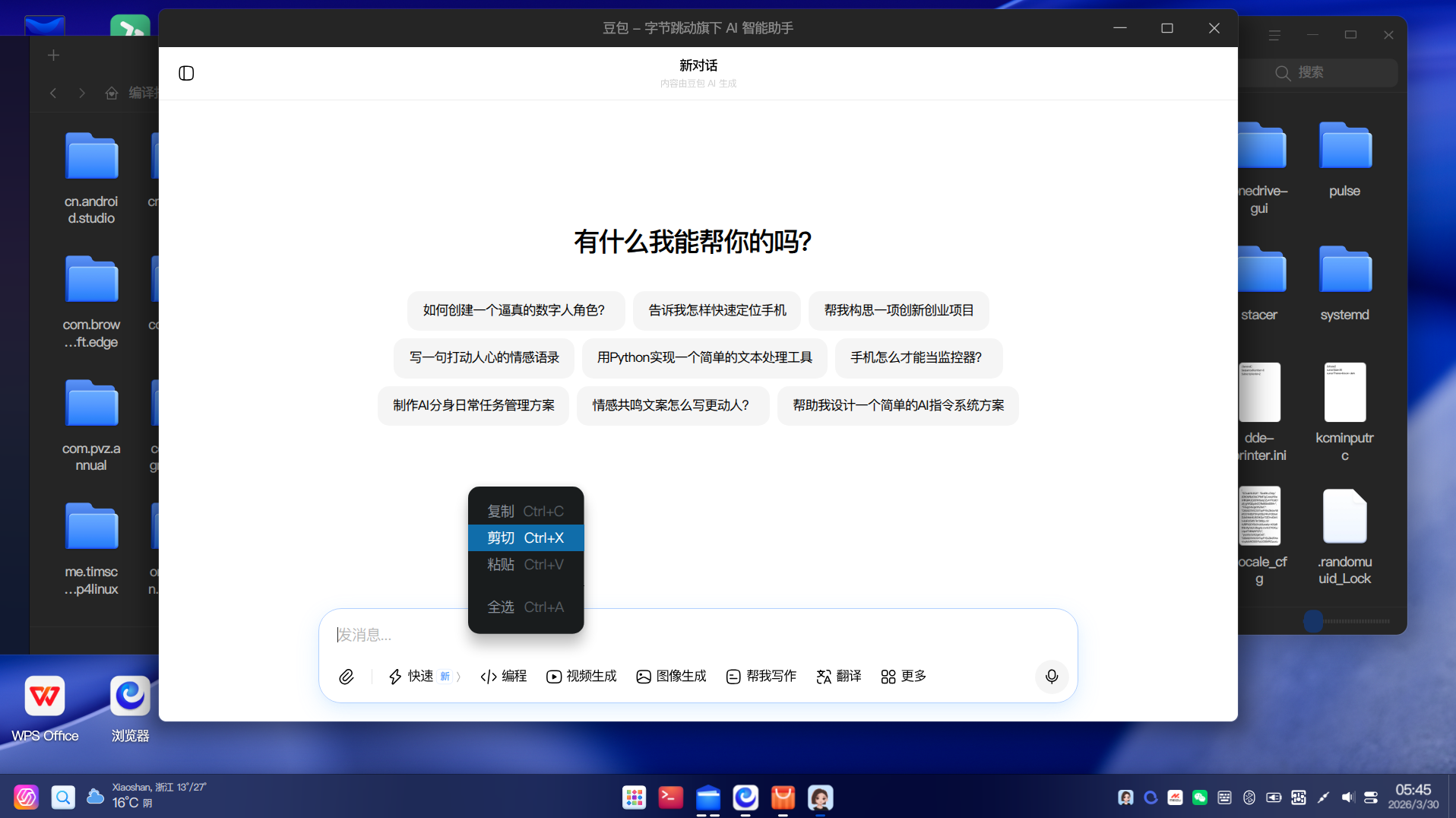This screenshot has width=1456, height=818.
Task: Expand the chevron next to 快速
Action: point(459,676)
